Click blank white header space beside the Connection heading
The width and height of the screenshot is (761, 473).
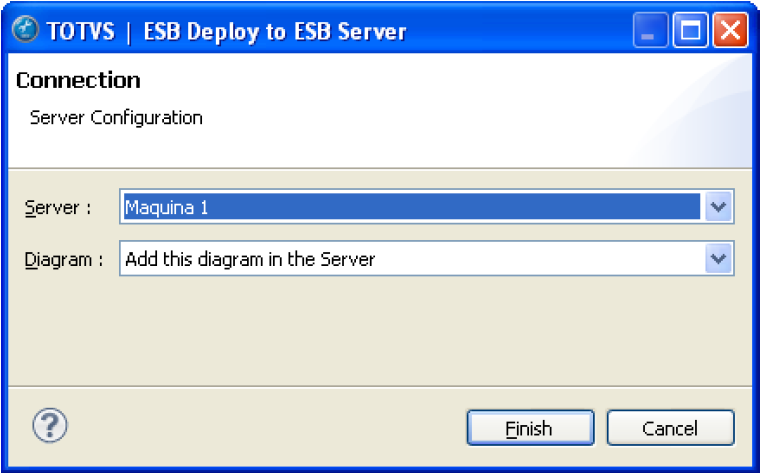point(400,80)
